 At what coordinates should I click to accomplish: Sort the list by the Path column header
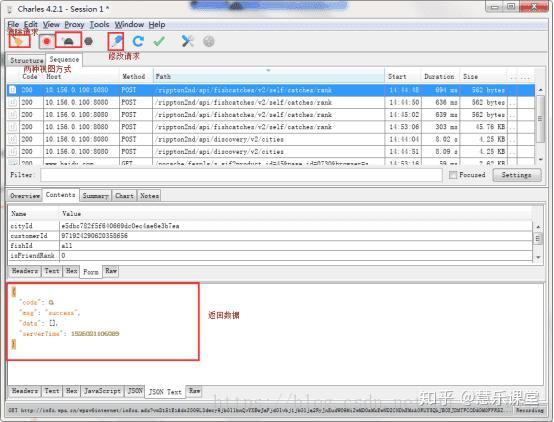click(269, 76)
